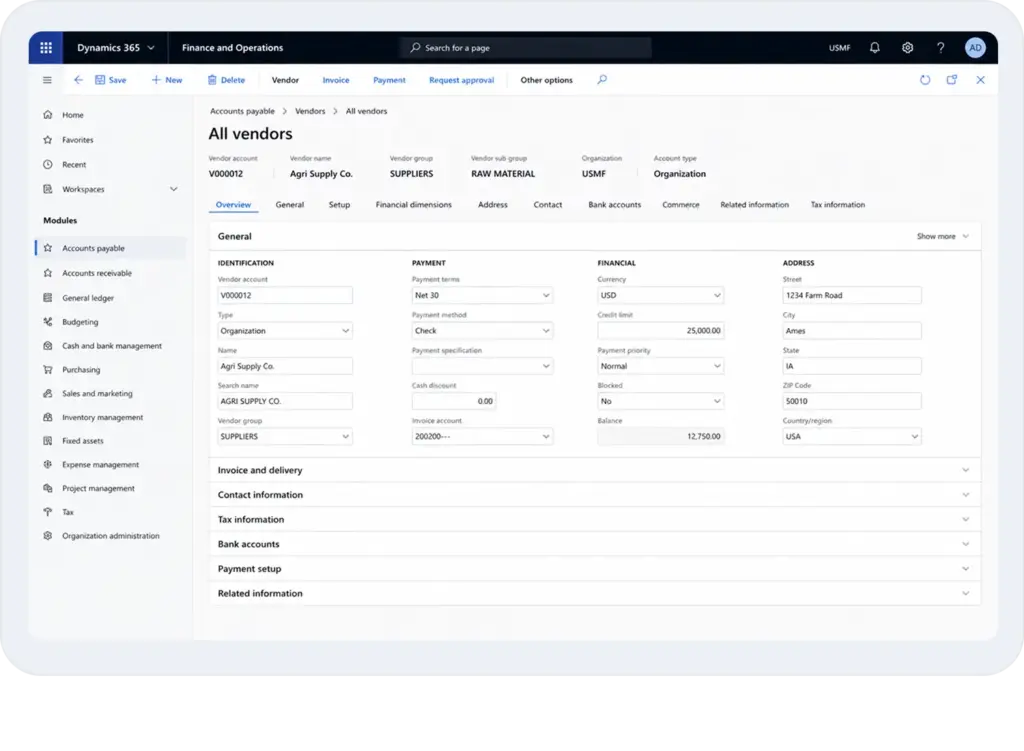Open Accounts receivable module

click(x=97, y=273)
